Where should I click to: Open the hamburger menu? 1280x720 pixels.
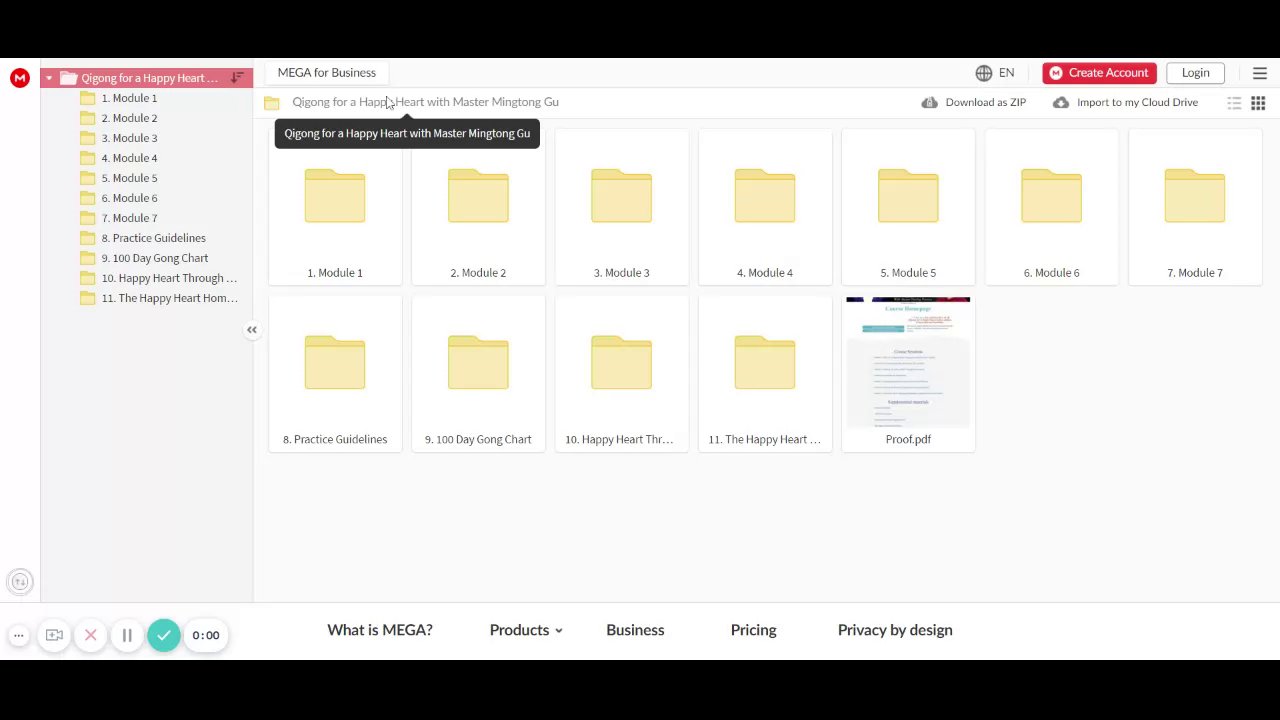pyautogui.click(x=1260, y=73)
